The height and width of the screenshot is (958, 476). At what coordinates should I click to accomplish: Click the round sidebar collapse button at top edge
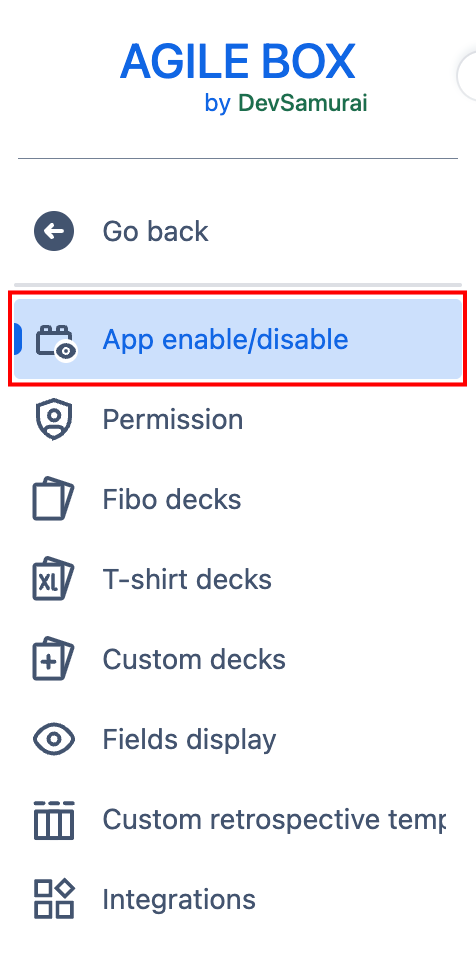click(x=467, y=76)
